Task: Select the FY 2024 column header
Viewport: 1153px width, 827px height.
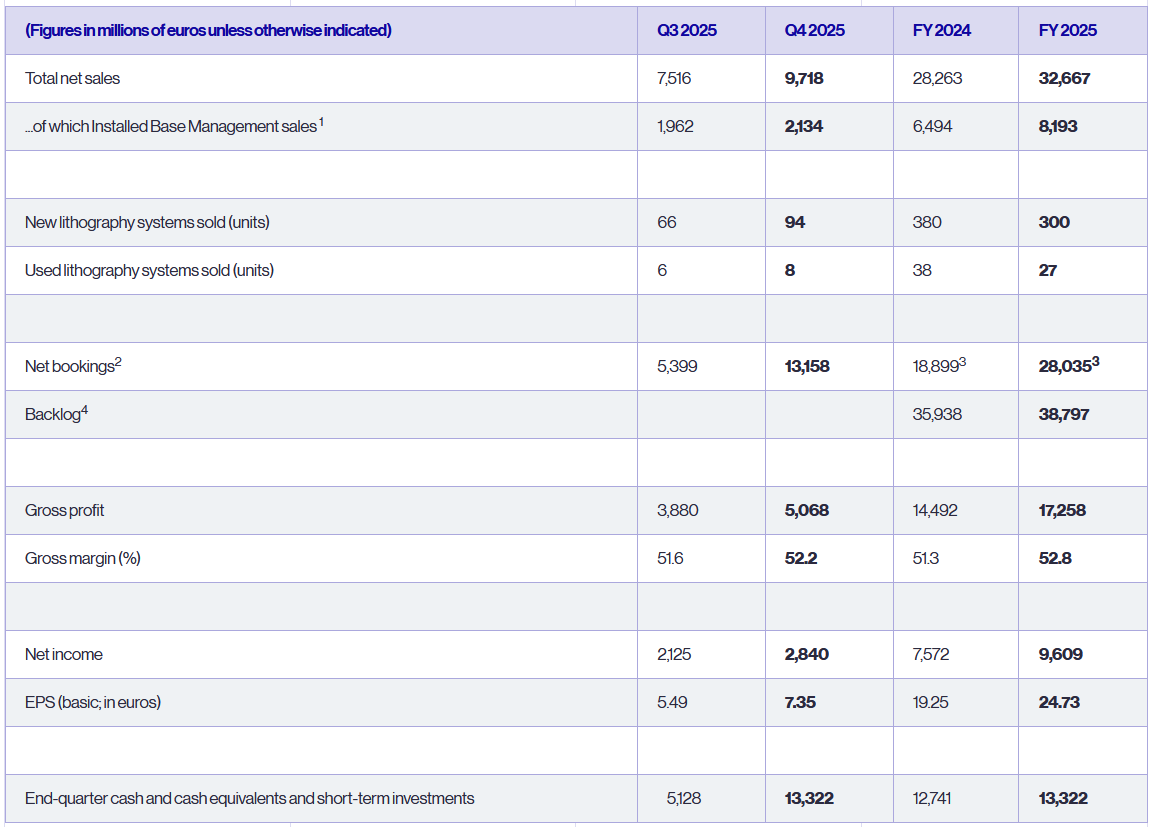Action: point(941,30)
